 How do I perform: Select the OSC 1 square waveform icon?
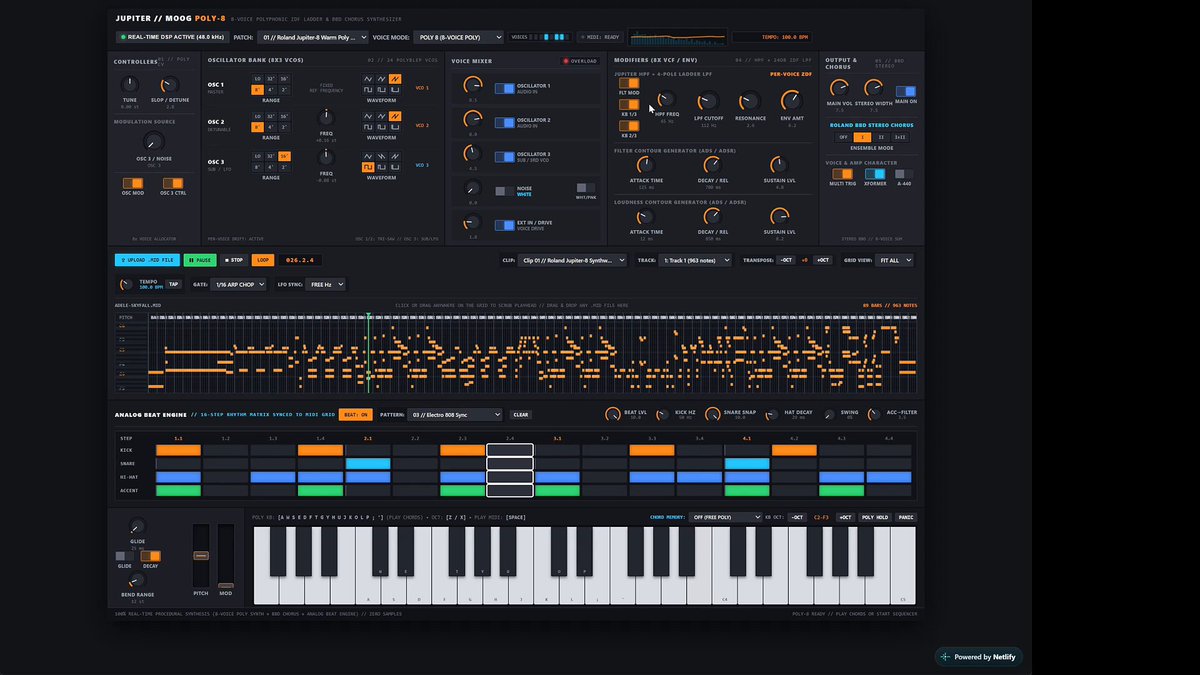pos(368,90)
